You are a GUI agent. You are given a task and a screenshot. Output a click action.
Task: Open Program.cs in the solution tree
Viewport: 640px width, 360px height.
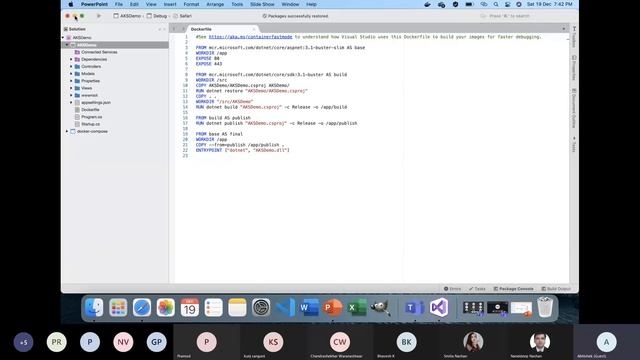(91, 117)
